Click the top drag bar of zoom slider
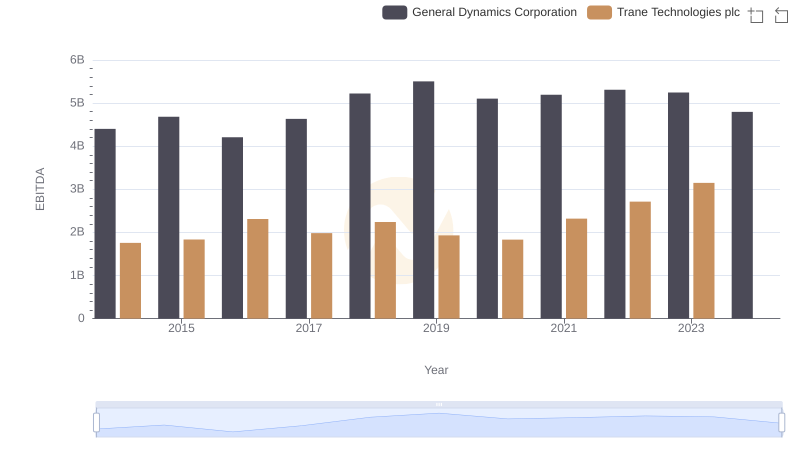800x461 pixels. pyautogui.click(x=439, y=404)
